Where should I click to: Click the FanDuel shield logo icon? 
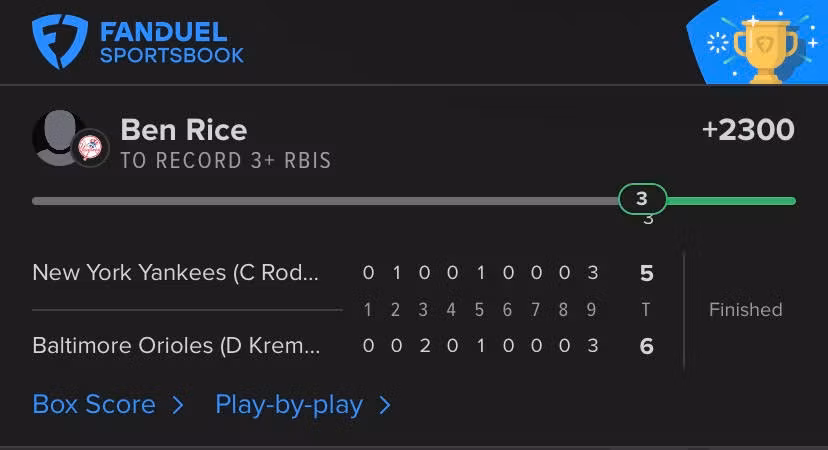tap(61, 42)
